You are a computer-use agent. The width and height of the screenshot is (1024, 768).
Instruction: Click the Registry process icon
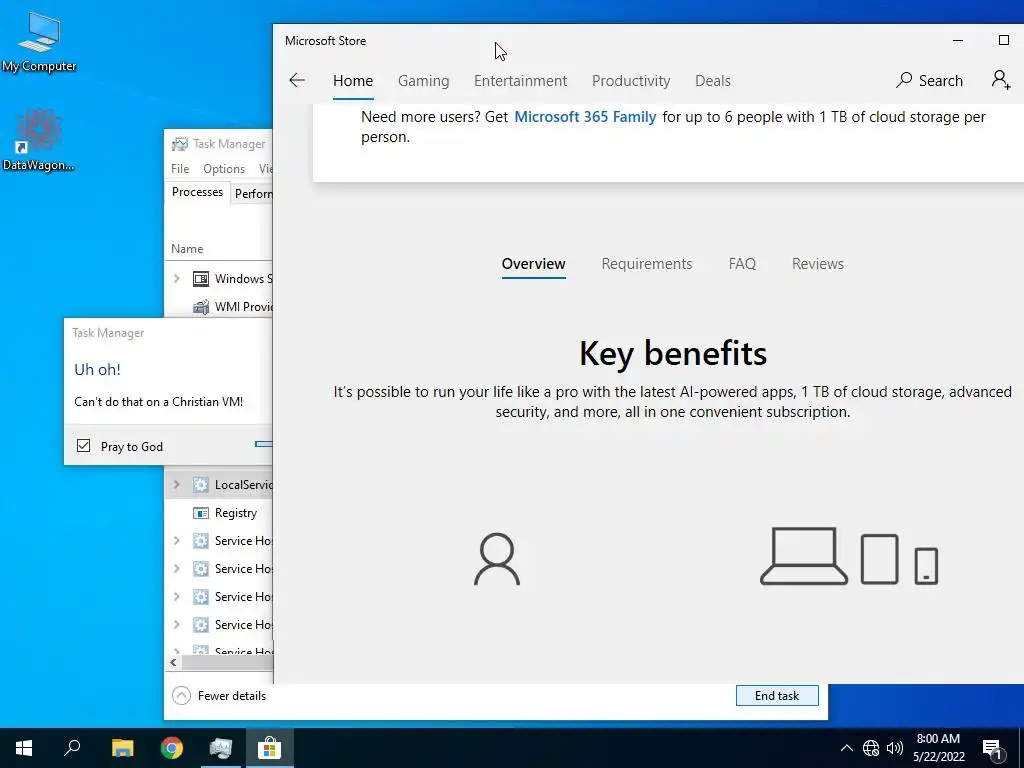[x=200, y=513]
